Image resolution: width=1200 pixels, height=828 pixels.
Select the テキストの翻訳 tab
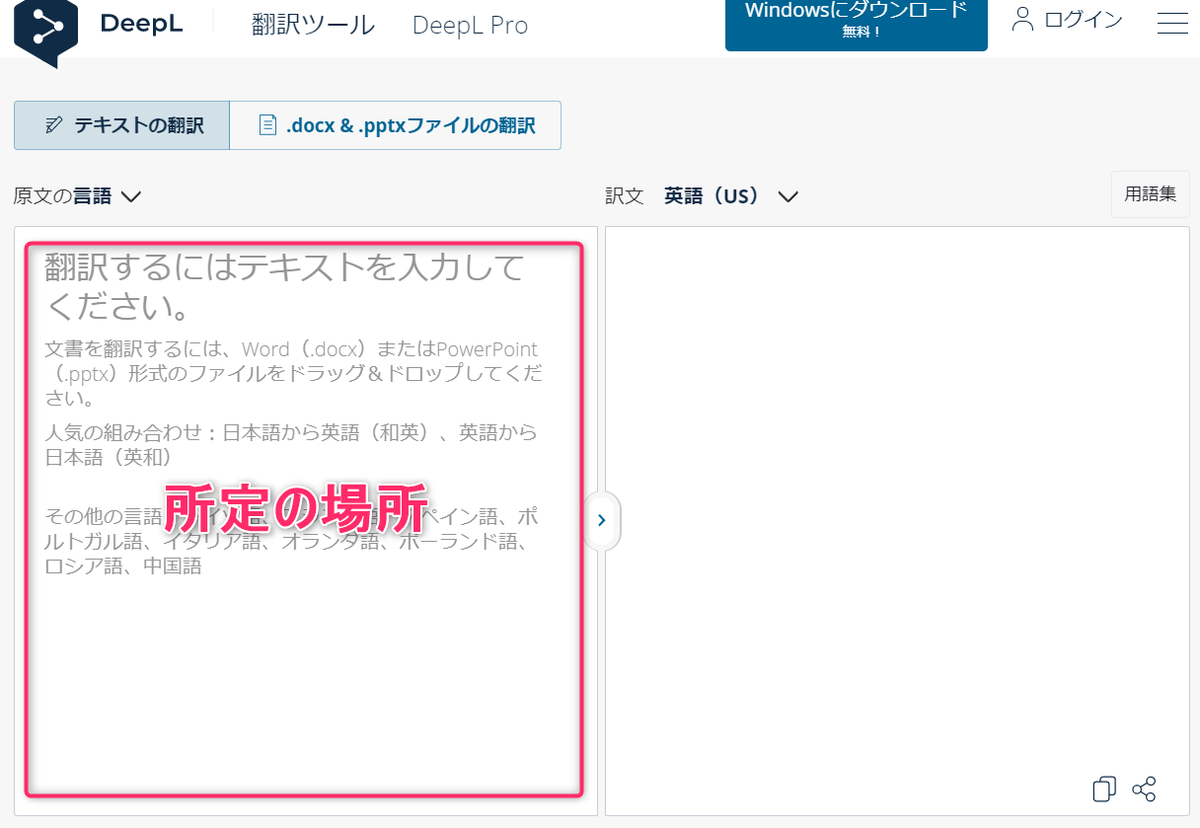(121, 125)
